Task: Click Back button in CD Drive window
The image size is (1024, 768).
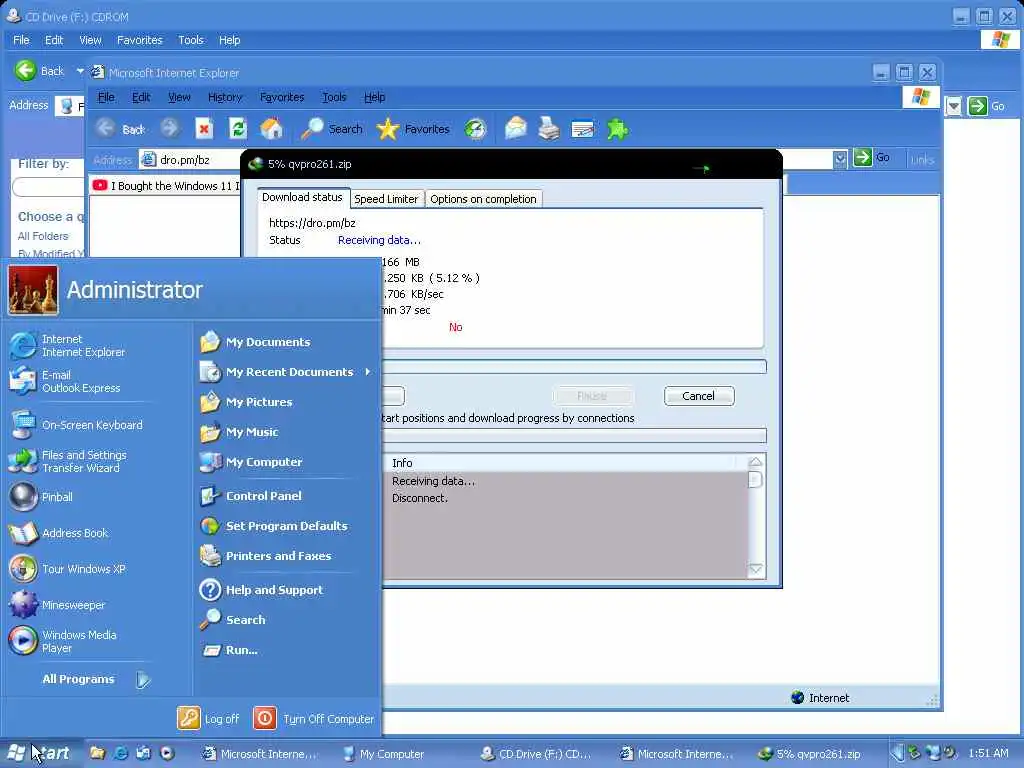Action: [x=40, y=71]
